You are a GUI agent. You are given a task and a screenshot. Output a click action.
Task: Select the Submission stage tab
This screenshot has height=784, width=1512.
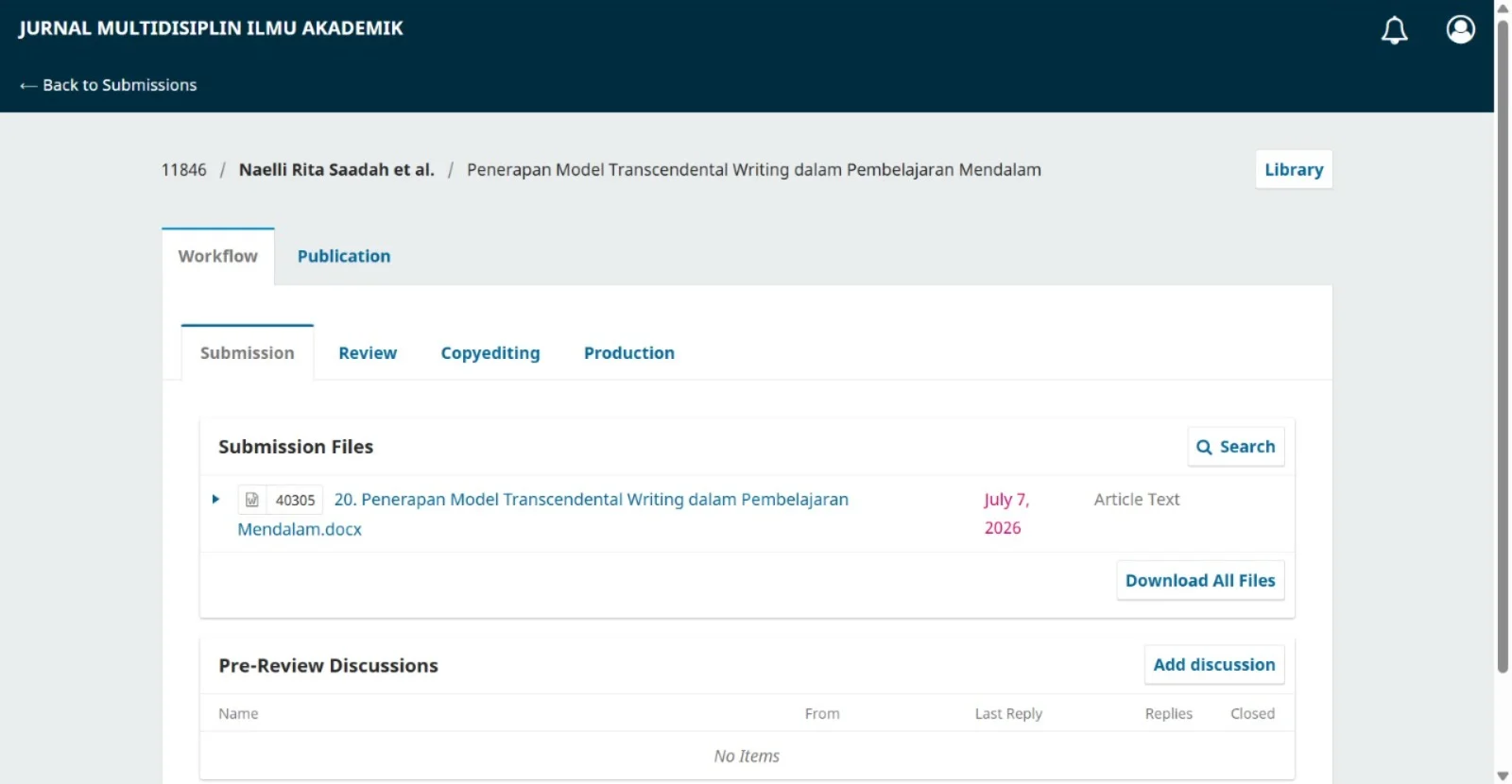(248, 353)
